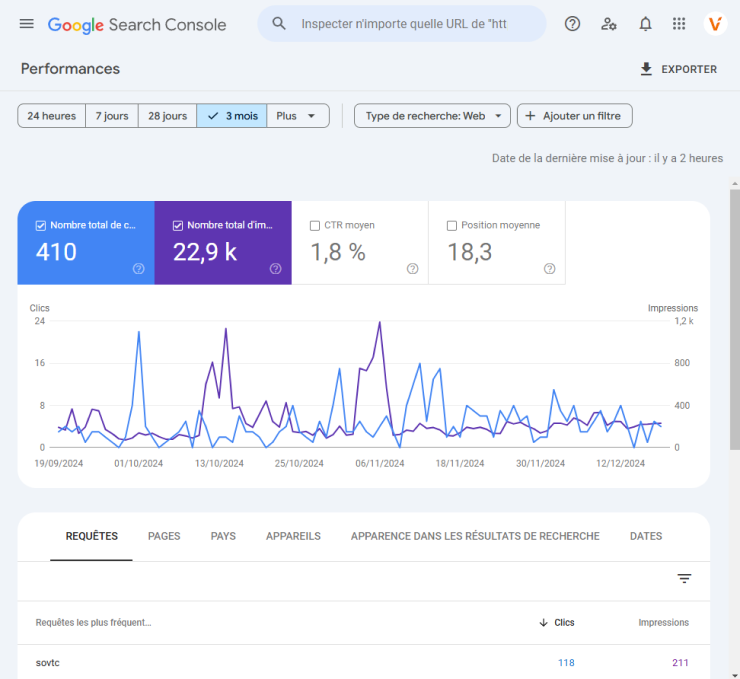
Task: Sort table by Clics column header
Action: point(564,622)
